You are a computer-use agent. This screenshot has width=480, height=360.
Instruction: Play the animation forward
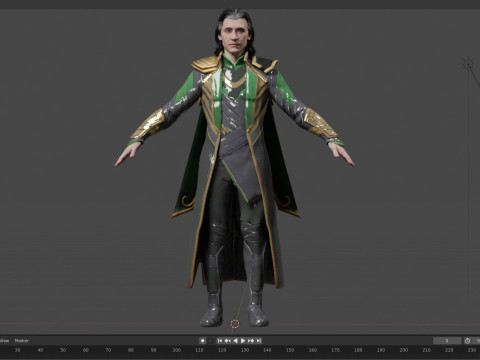pos(243,341)
